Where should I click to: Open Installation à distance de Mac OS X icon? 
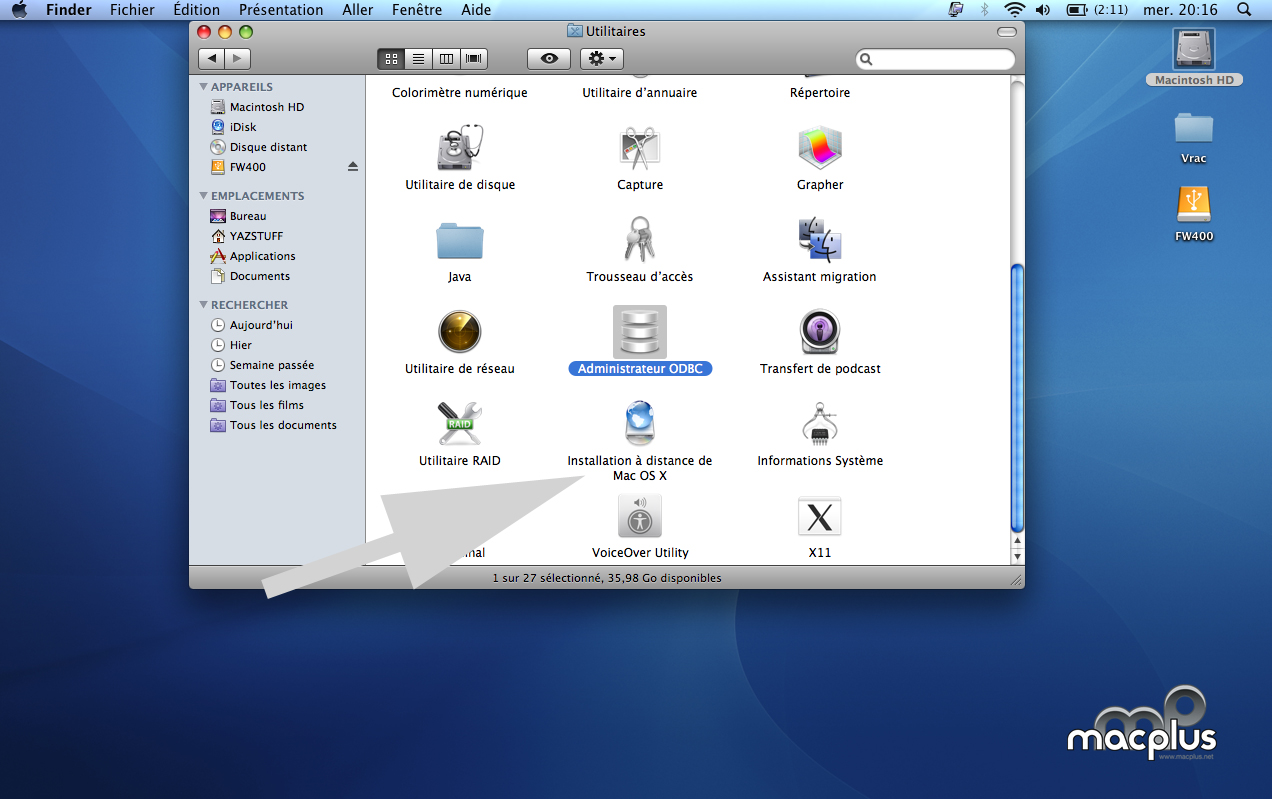point(640,424)
